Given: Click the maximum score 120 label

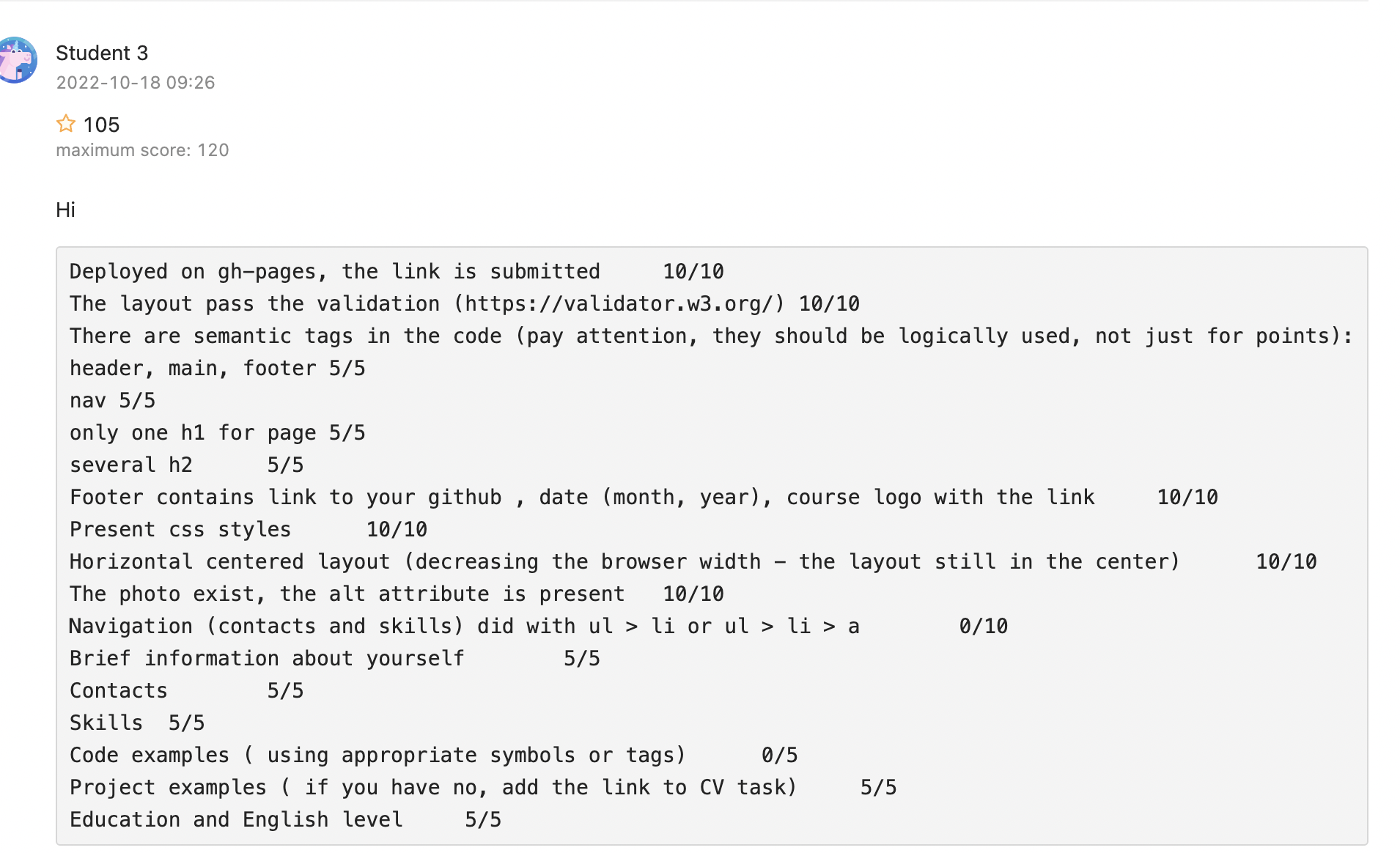Looking at the screenshot, I should [x=142, y=149].
